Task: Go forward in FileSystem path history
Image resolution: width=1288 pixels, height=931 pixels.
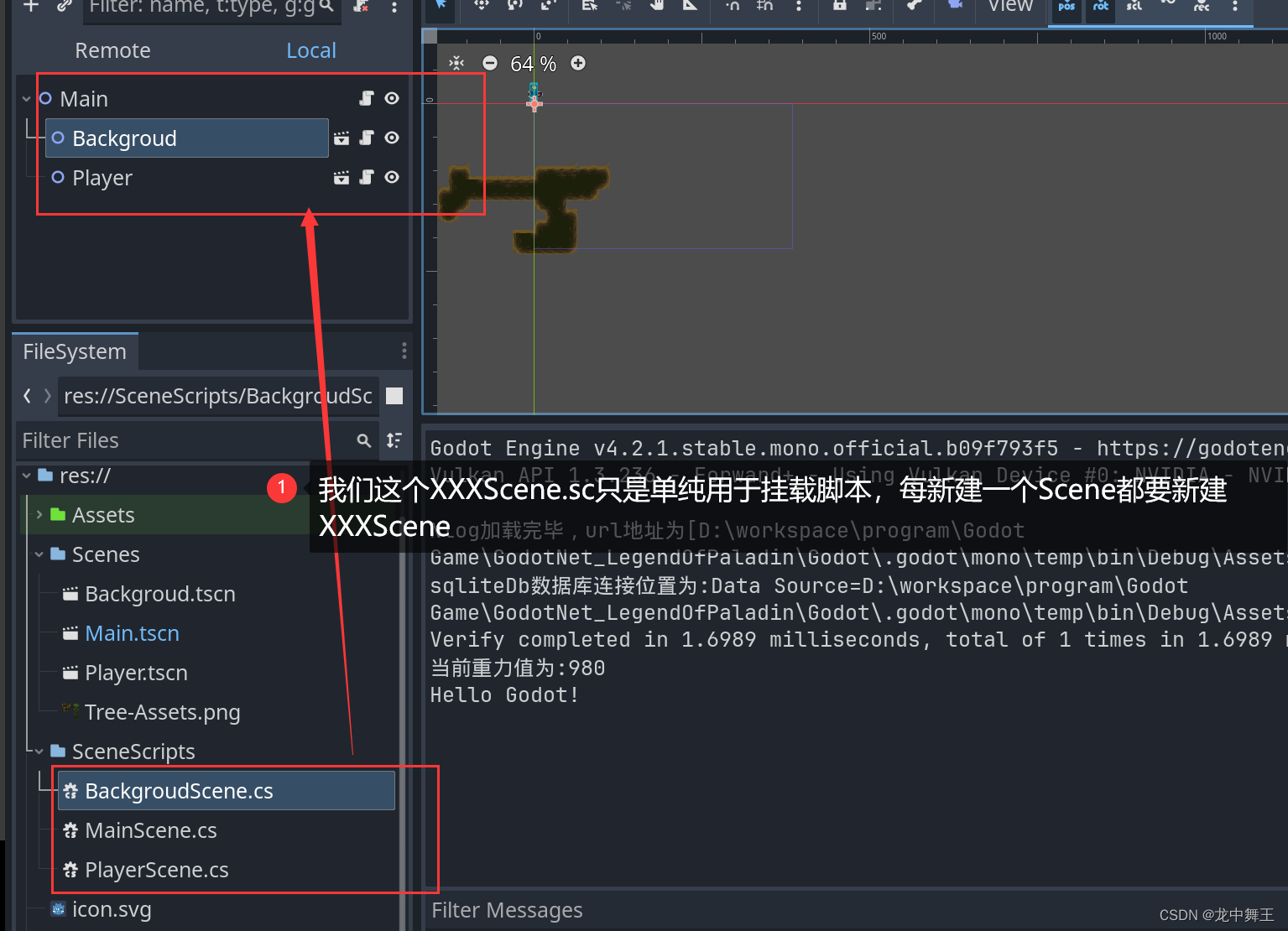Action: pyautogui.click(x=47, y=395)
